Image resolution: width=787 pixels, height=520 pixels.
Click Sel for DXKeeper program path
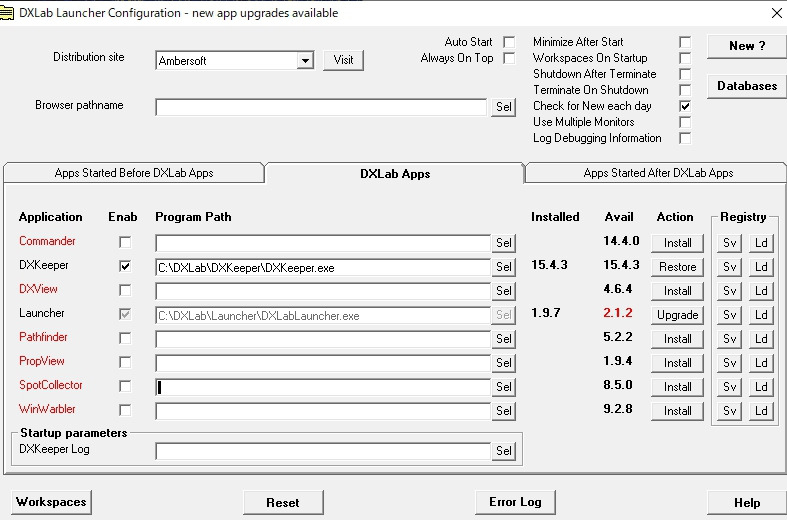coord(503,267)
